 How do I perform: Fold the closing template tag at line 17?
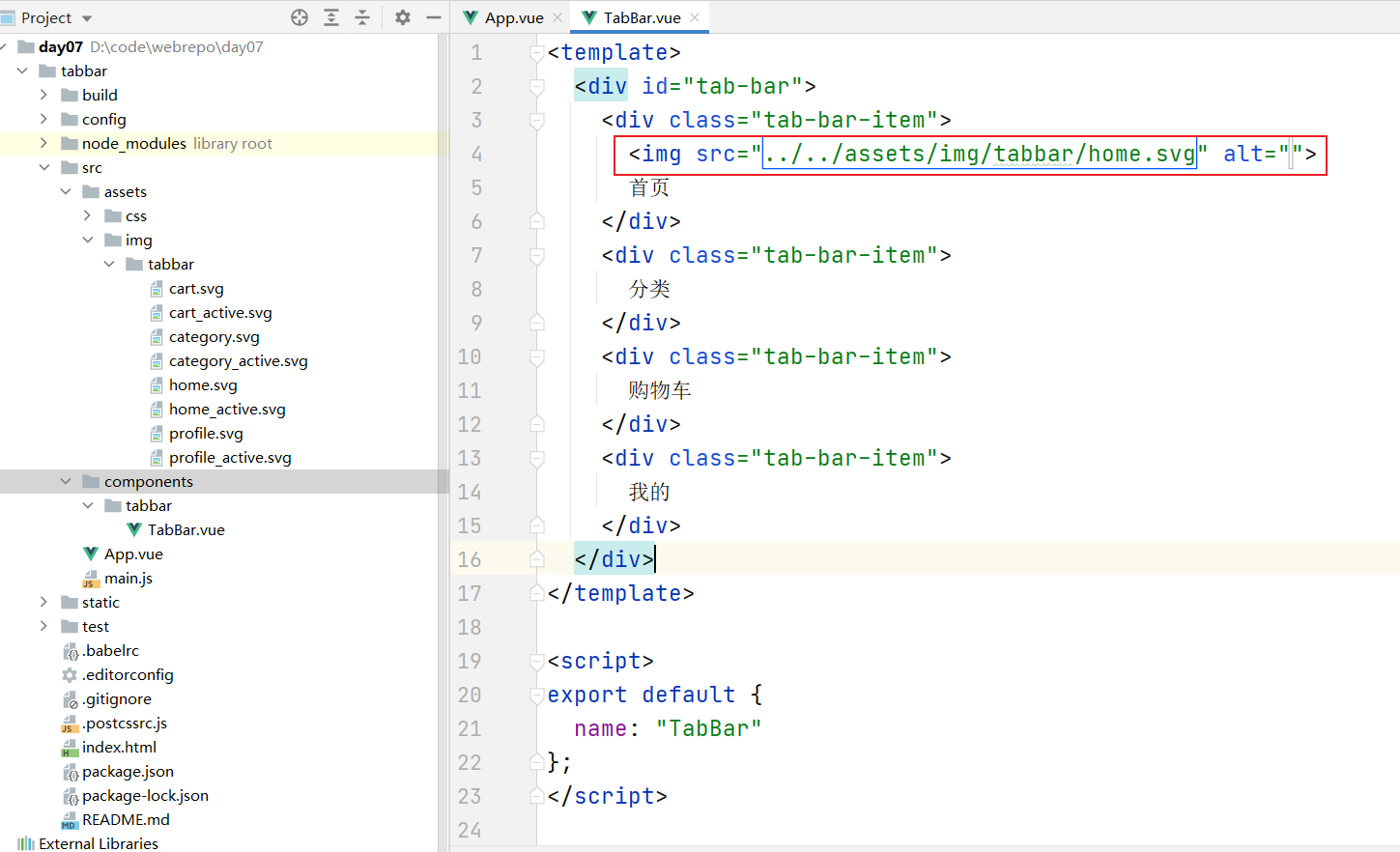537,594
